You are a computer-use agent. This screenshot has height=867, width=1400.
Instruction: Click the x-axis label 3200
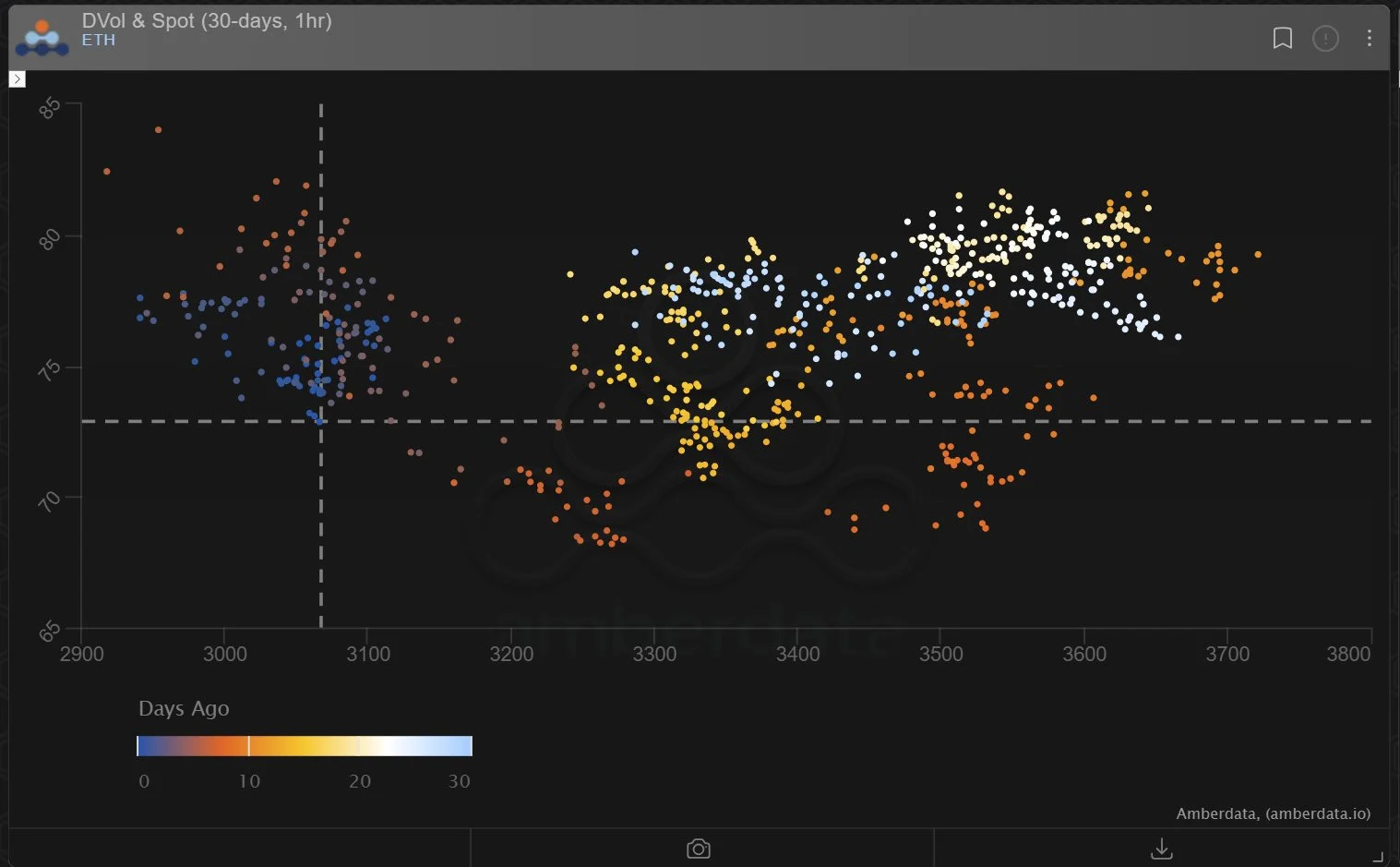tap(511, 654)
